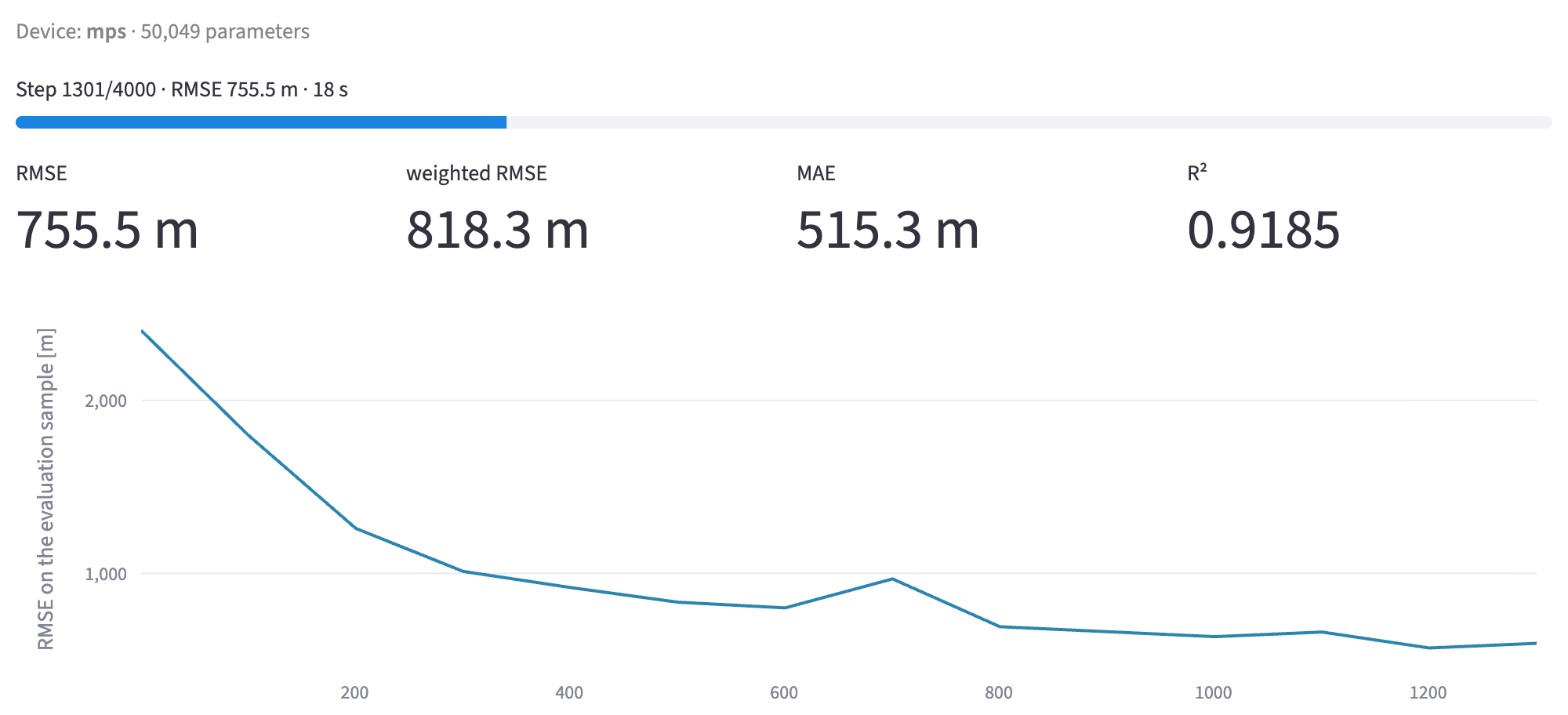Click the Device mps parameters caption

(x=163, y=31)
